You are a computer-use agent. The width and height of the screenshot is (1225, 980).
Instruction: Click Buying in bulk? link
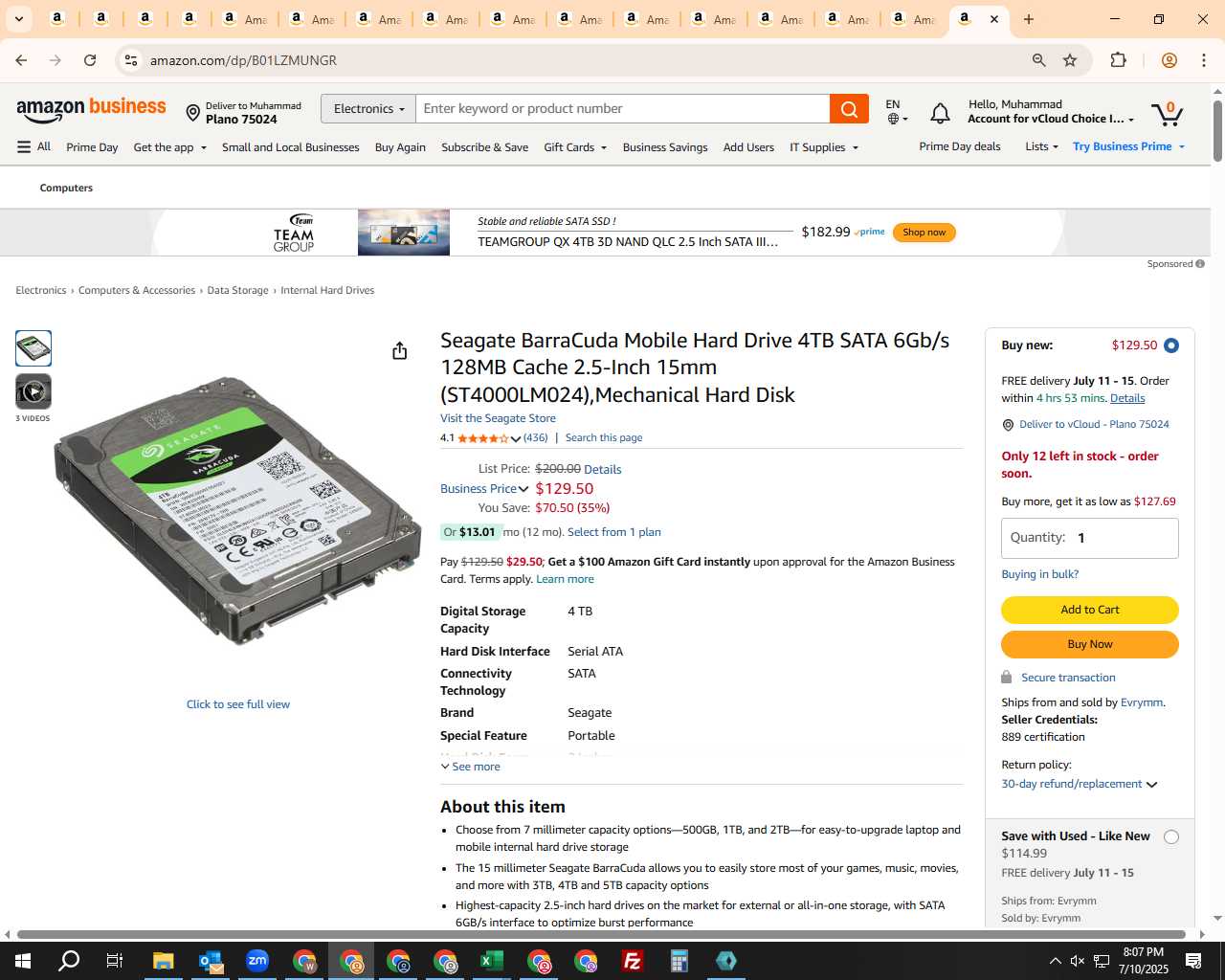(1039, 574)
